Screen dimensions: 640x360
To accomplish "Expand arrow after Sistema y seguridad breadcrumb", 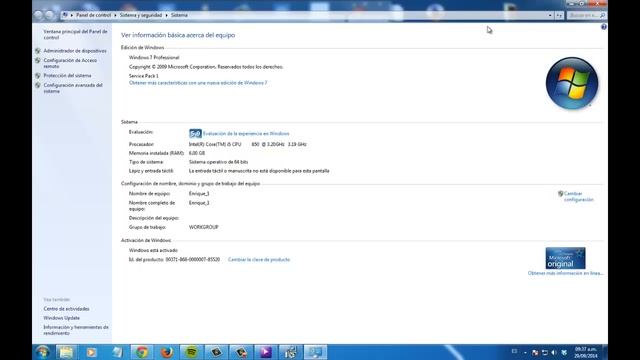I will coord(167,15).
